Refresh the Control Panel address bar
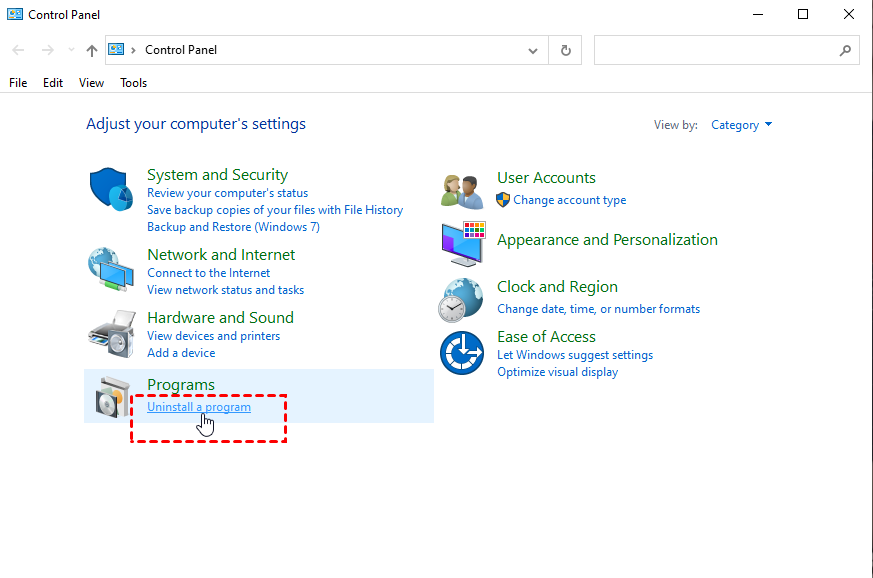Screen dimensions: 873x578 click(566, 50)
